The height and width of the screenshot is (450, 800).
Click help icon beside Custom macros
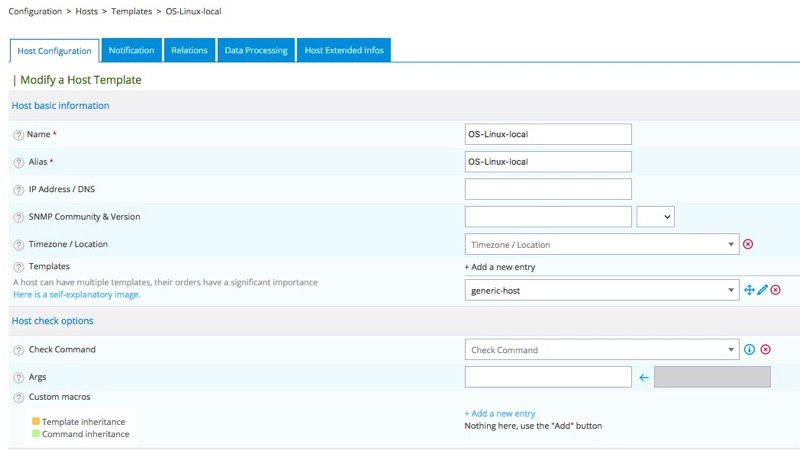pyautogui.click(x=18, y=398)
